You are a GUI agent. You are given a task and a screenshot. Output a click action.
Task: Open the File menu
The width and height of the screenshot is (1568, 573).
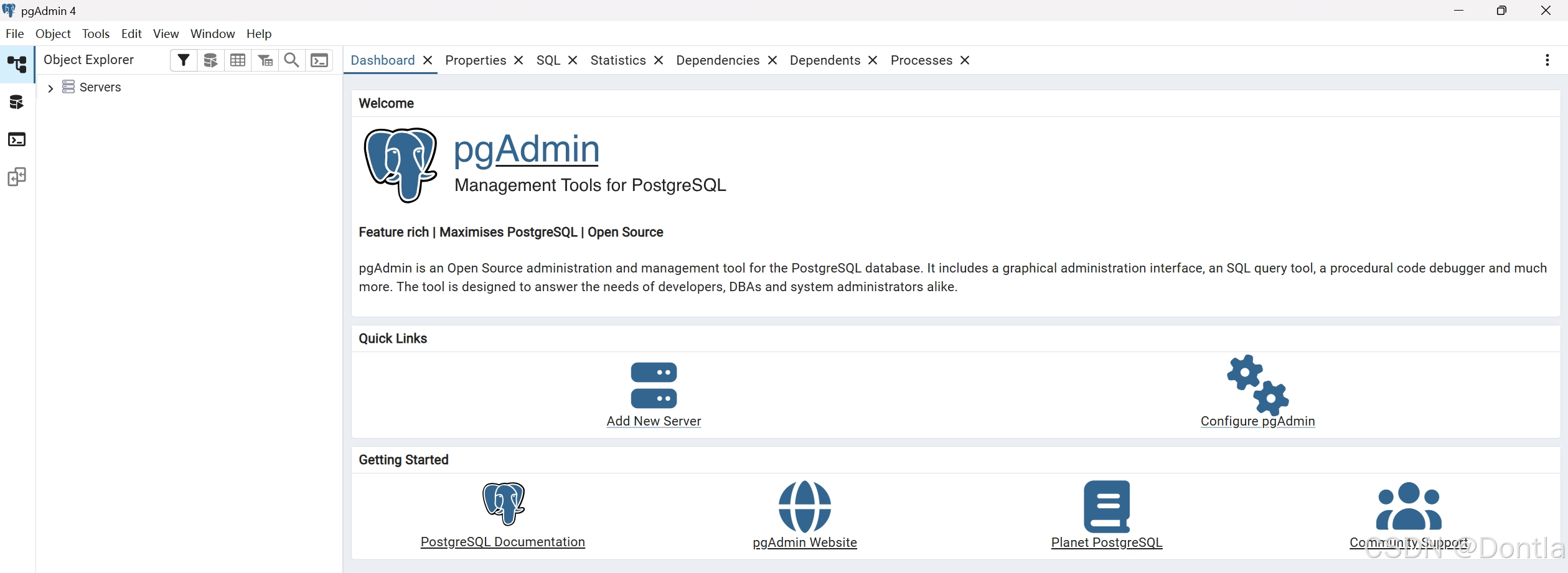click(x=15, y=34)
